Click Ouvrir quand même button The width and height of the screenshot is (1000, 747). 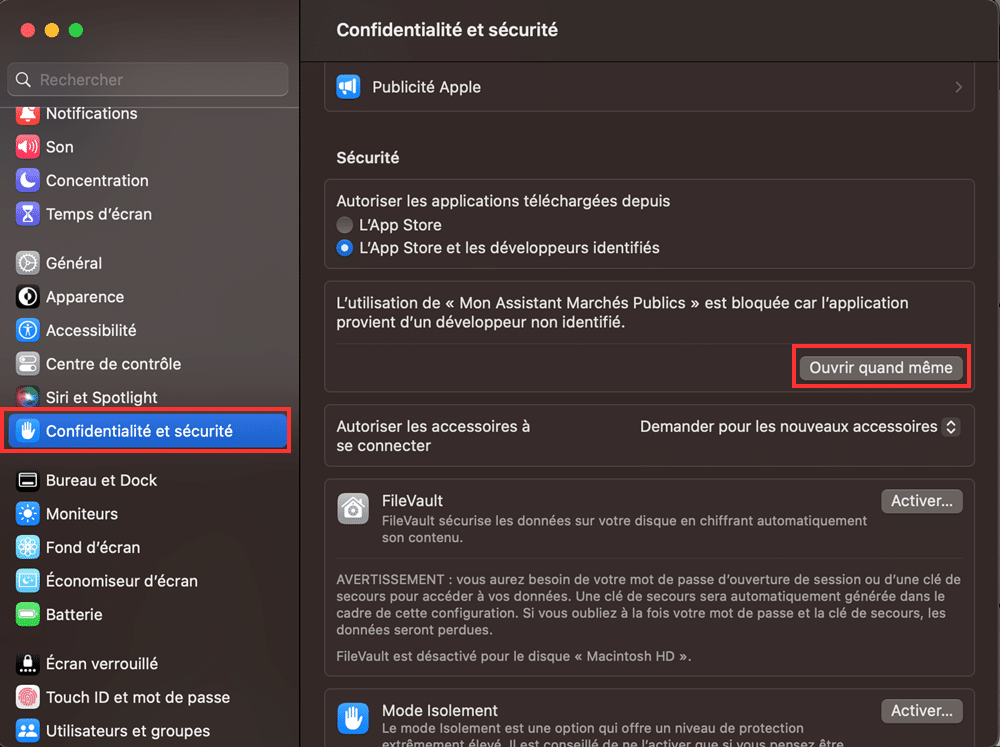point(881,368)
